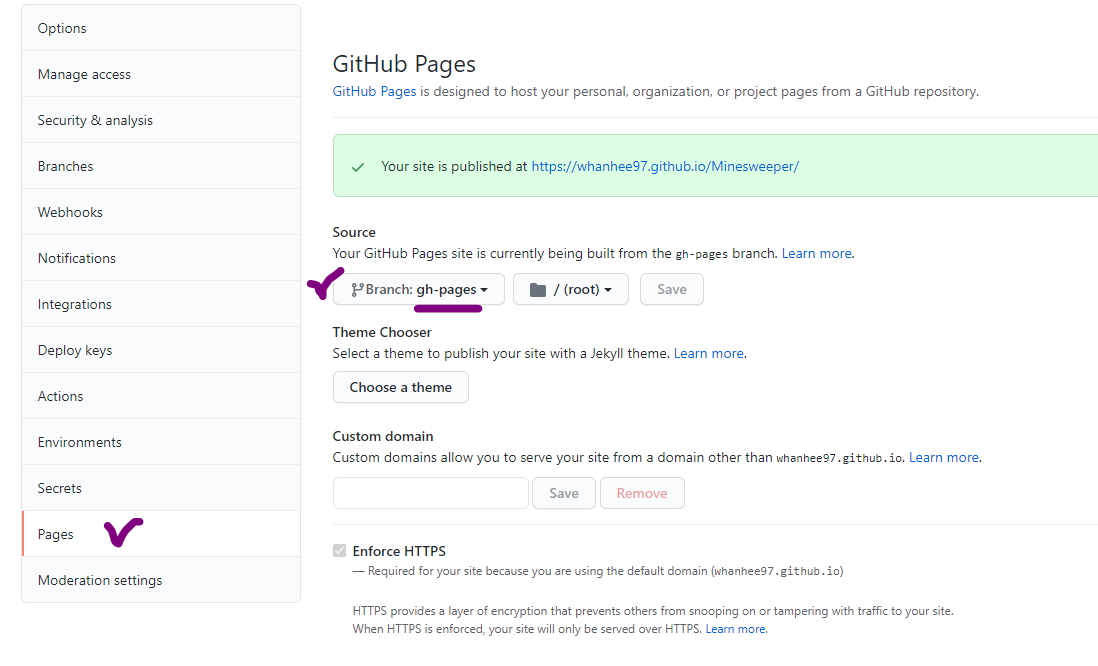The image size is (1098, 666).
Task: Click Save button for custom domain
Action: point(564,493)
